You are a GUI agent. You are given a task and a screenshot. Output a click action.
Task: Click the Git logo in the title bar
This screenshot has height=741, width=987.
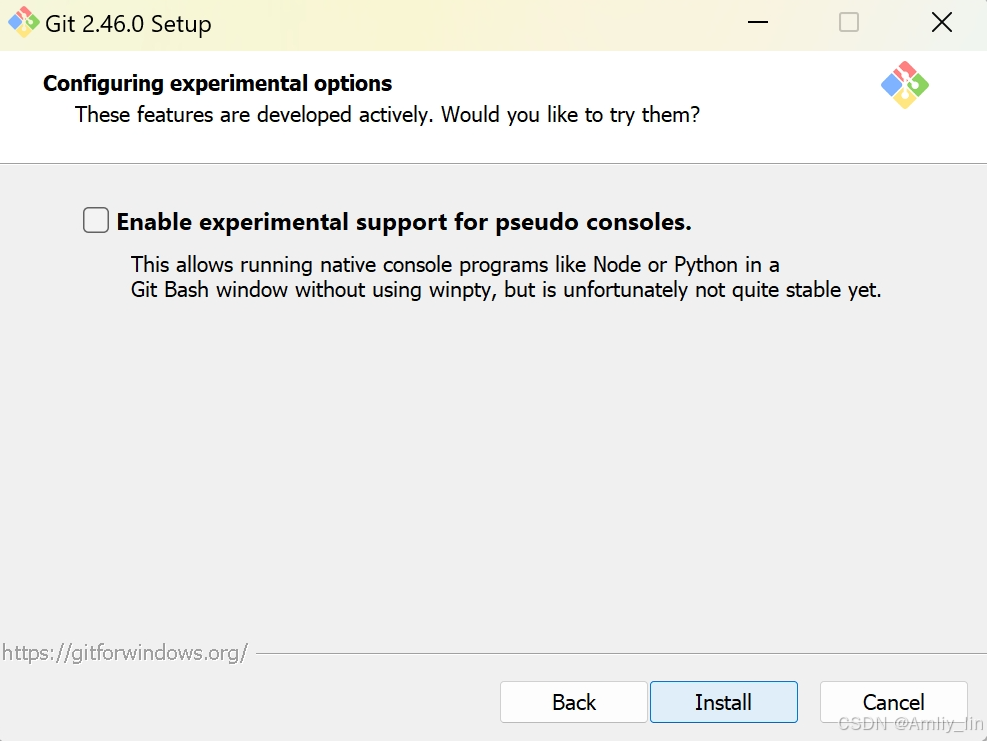[23, 23]
